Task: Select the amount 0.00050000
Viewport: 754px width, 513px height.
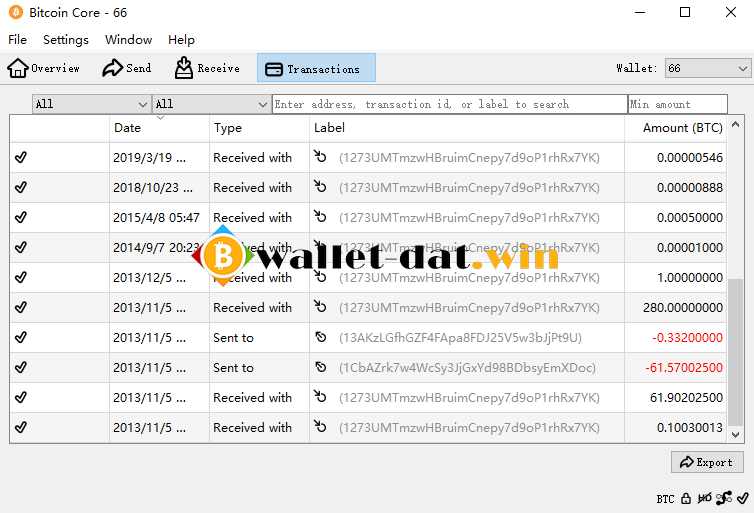Action: pyautogui.click(x=690, y=218)
